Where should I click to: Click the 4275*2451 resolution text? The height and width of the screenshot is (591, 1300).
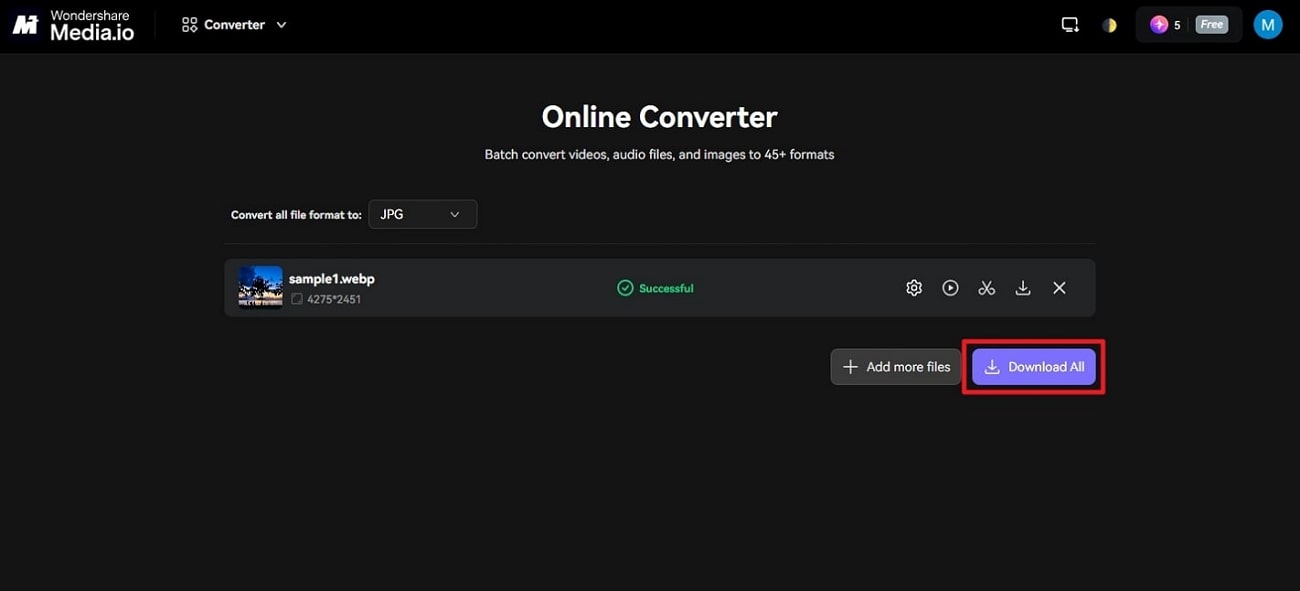pyautogui.click(x=332, y=299)
